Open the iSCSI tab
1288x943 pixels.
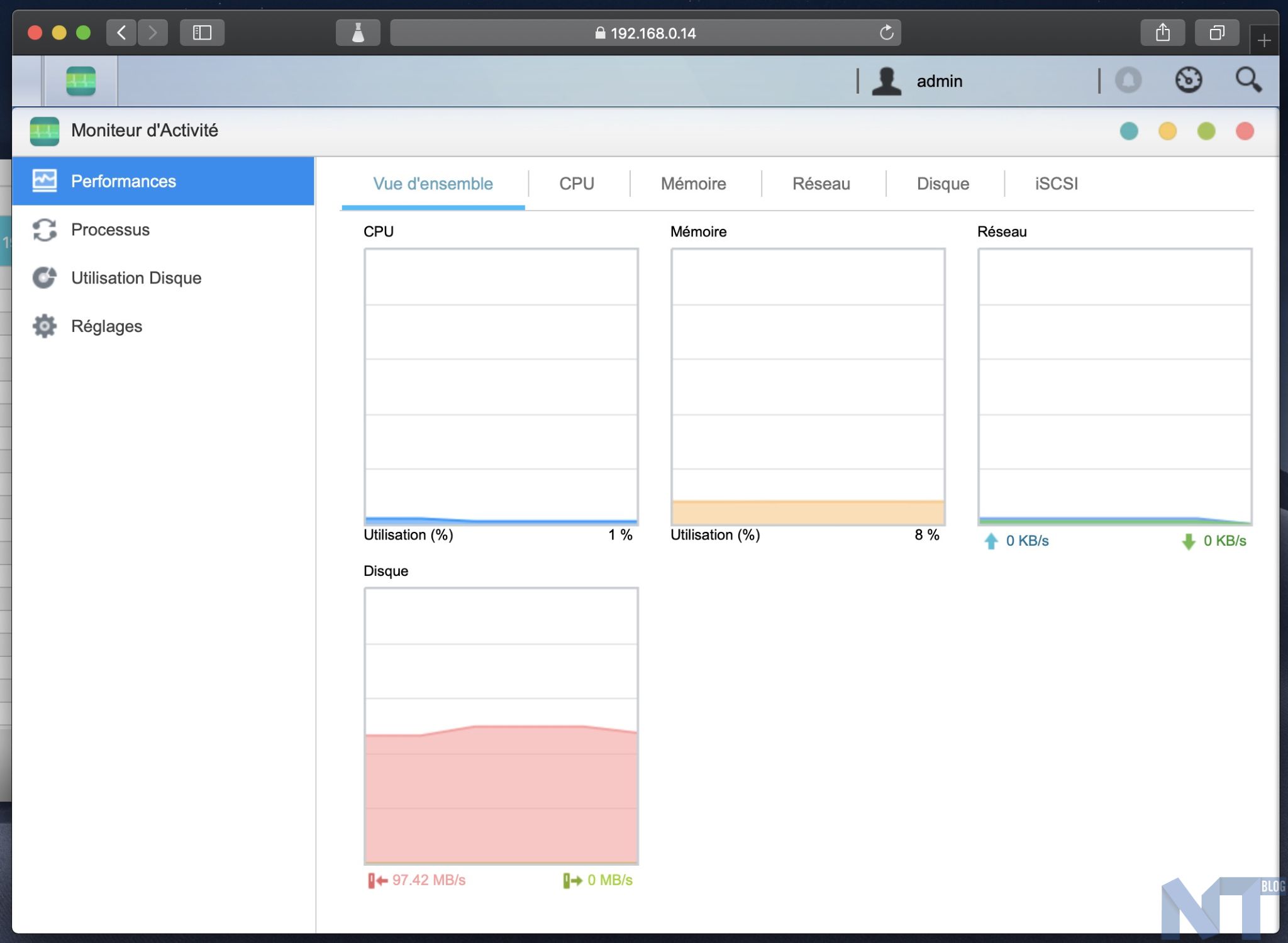(x=1056, y=184)
